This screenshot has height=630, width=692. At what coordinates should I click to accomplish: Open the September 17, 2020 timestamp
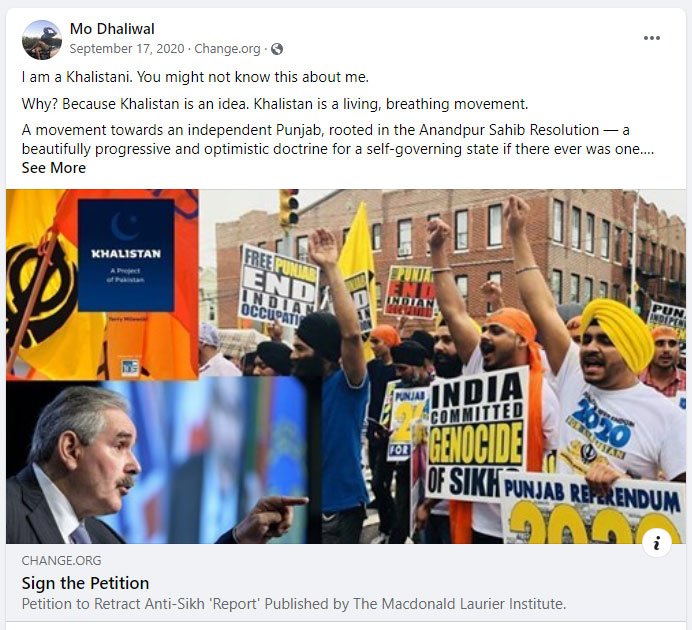tap(127, 49)
